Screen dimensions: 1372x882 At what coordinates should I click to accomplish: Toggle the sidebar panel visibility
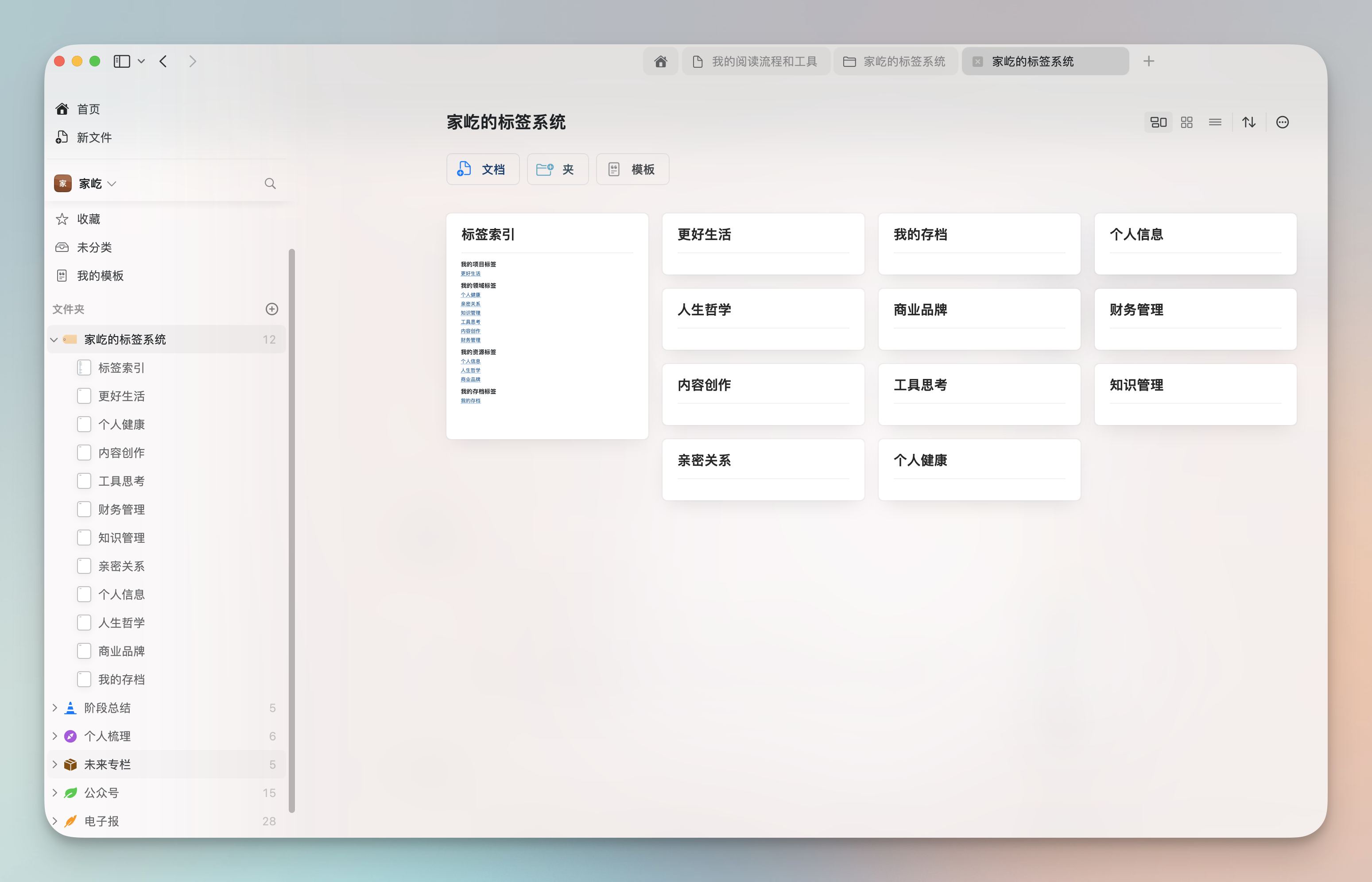pos(121,61)
